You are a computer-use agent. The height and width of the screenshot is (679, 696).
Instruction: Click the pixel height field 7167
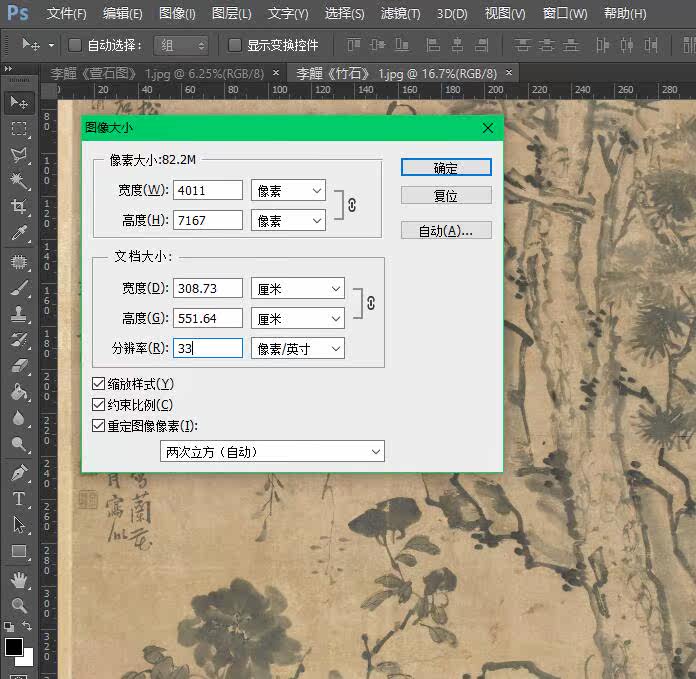pyautogui.click(x=208, y=220)
